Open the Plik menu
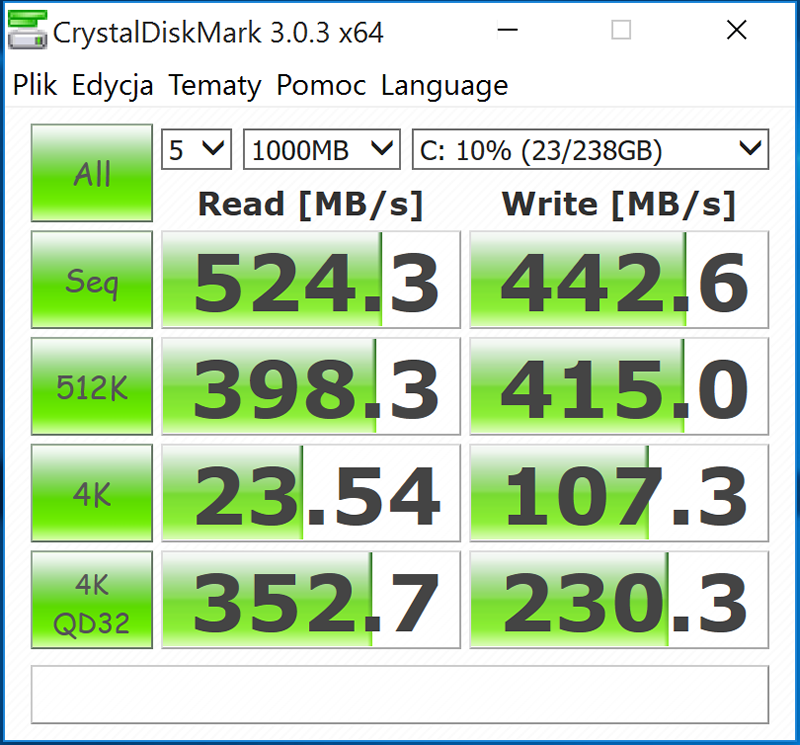This screenshot has height=745, width=800. pos(35,85)
